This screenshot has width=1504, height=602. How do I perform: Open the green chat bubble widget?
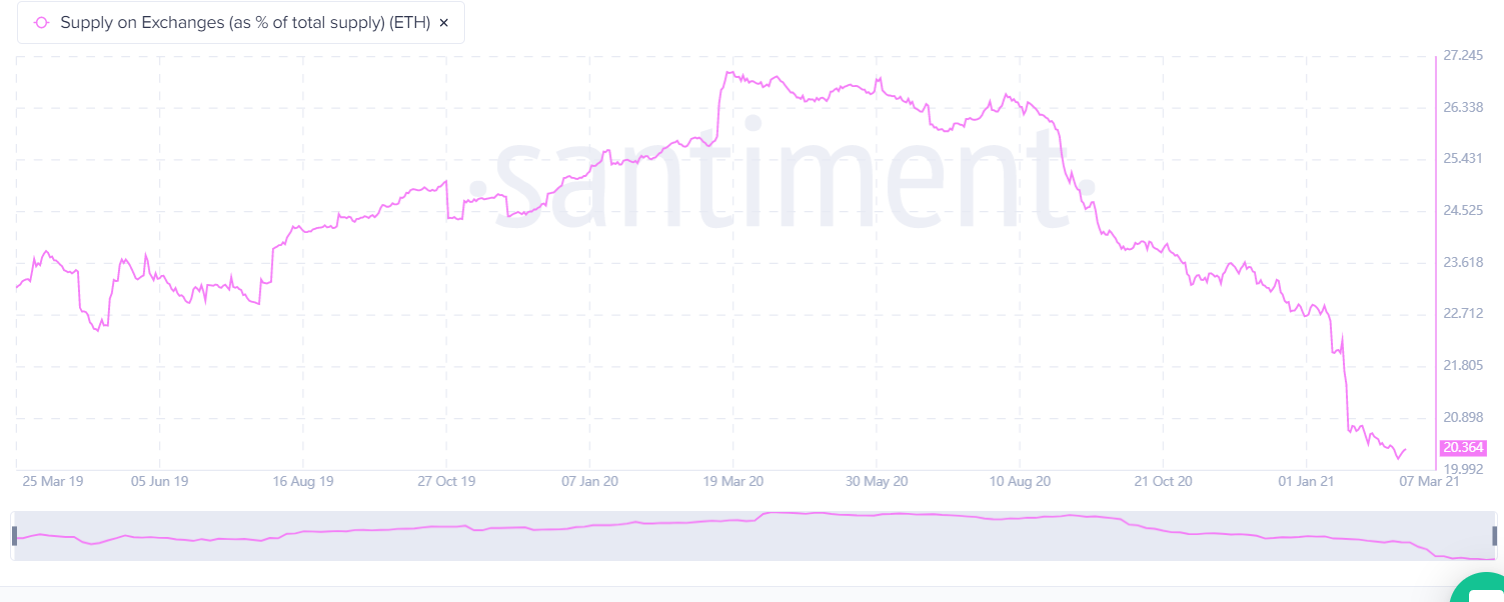1482,590
